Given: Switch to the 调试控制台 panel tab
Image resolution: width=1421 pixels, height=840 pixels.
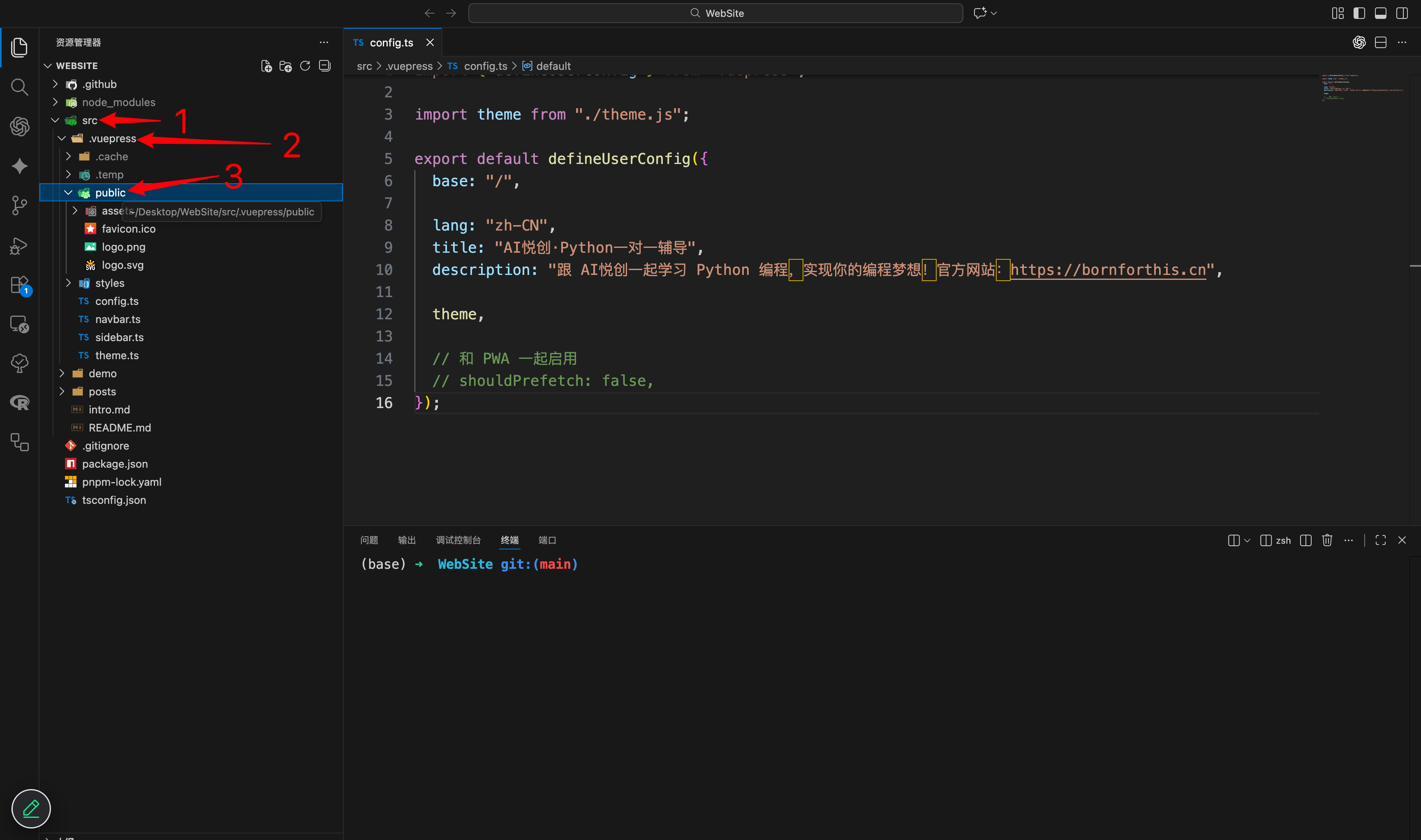Looking at the screenshot, I should tap(458, 540).
